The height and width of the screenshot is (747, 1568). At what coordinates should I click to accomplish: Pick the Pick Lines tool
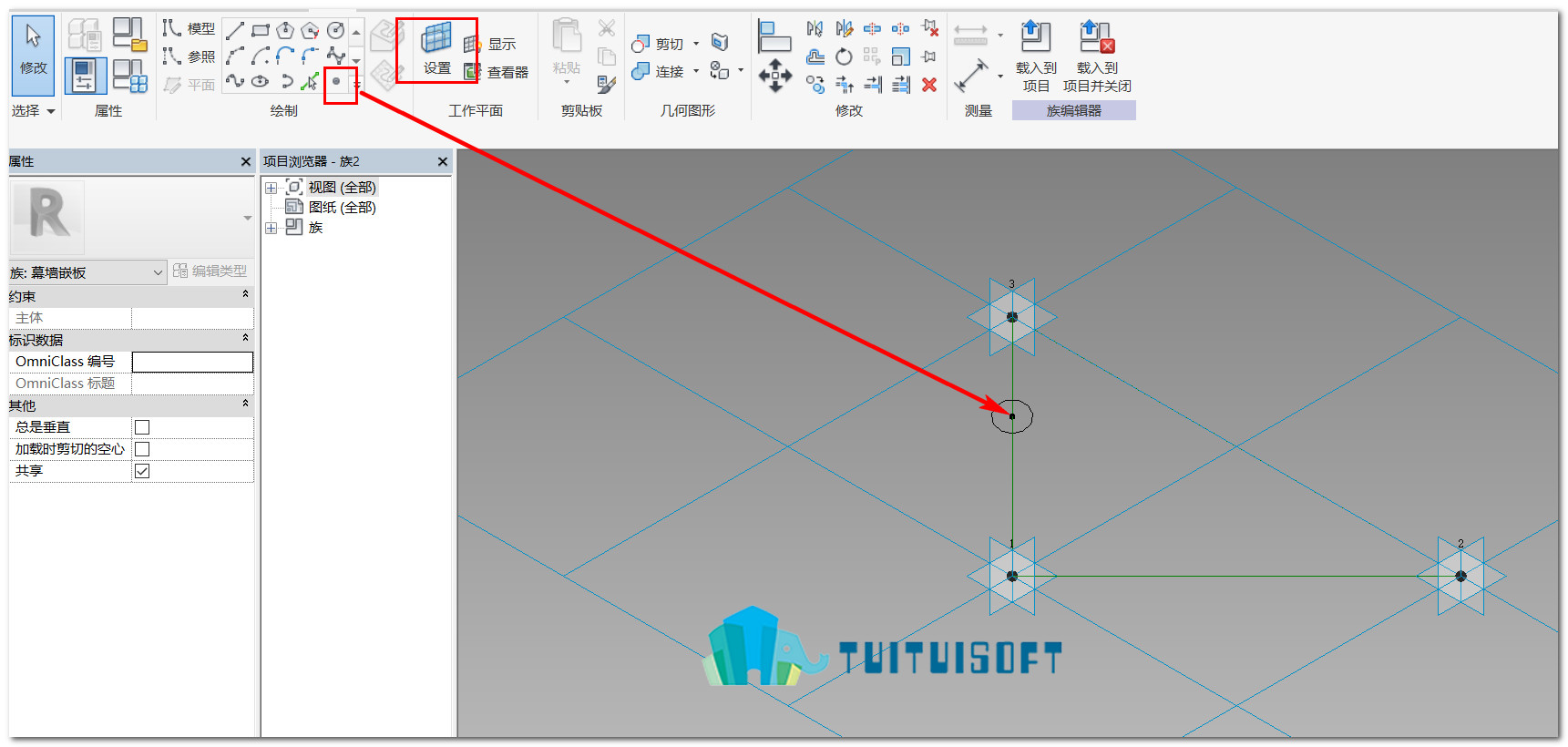click(x=311, y=81)
